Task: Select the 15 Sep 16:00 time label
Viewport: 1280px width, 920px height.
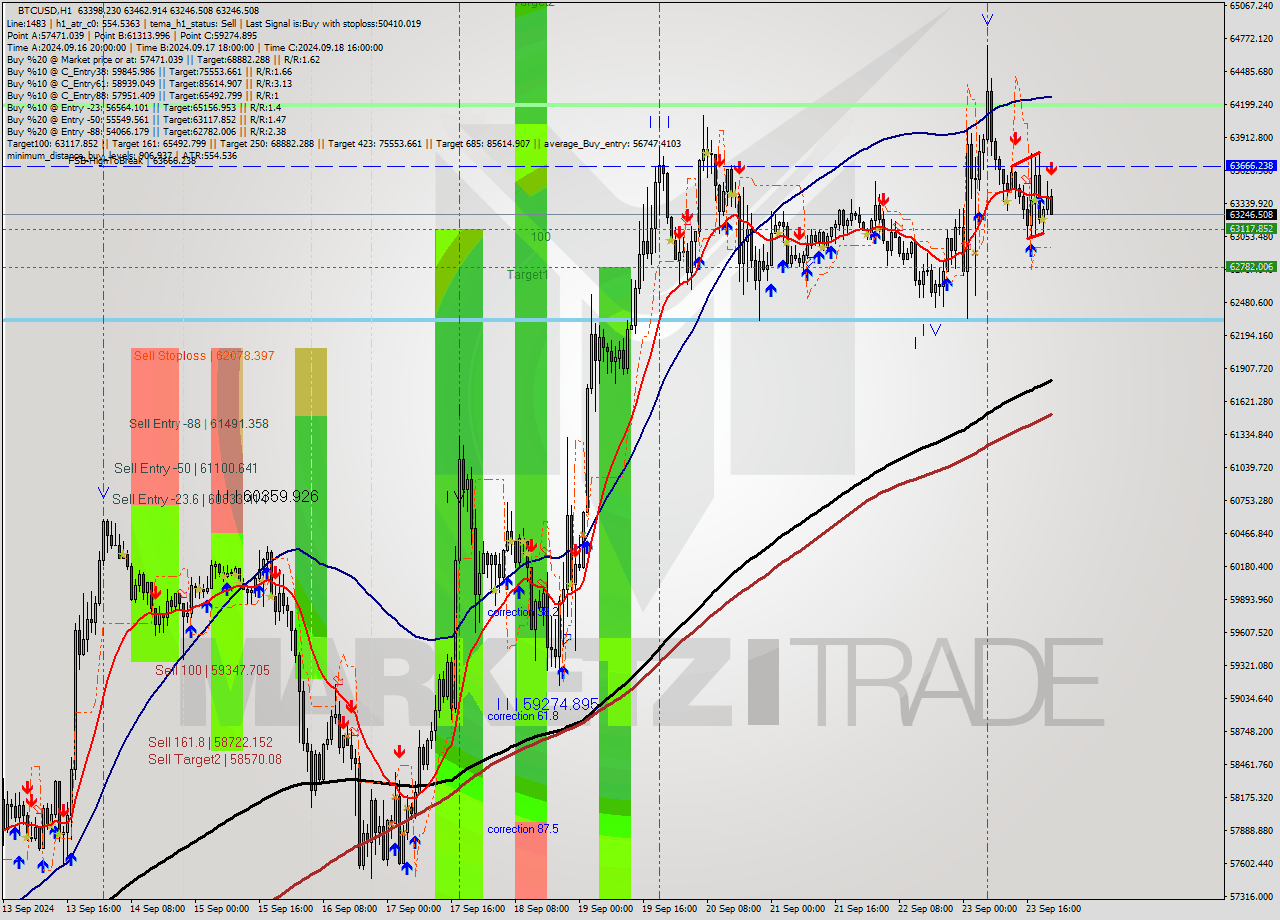Action: click(285, 909)
